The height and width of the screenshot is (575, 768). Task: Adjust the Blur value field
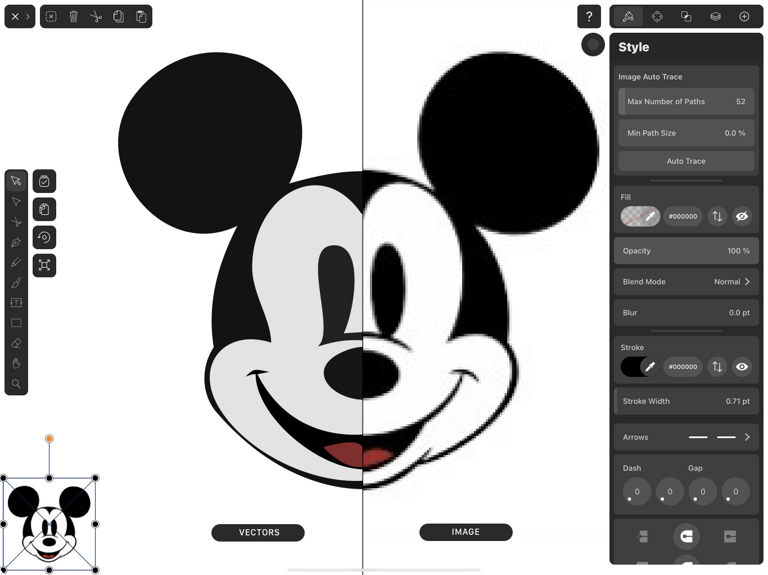tap(686, 312)
